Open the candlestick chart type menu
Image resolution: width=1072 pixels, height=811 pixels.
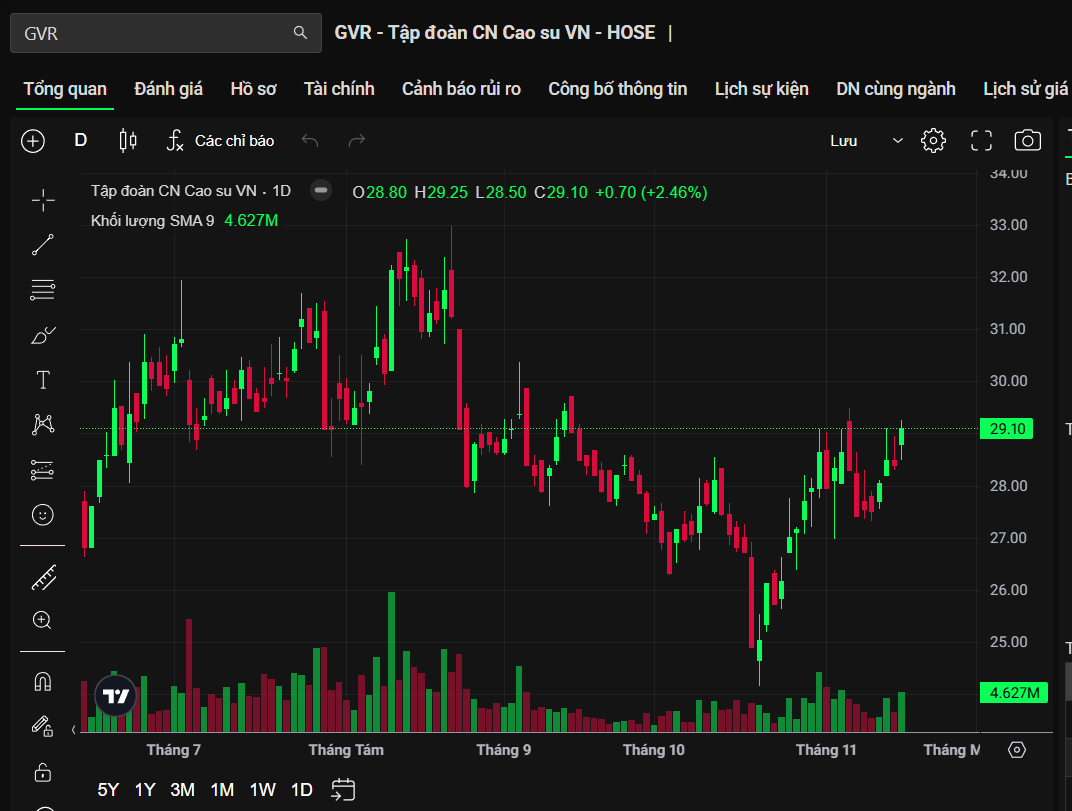coord(128,141)
